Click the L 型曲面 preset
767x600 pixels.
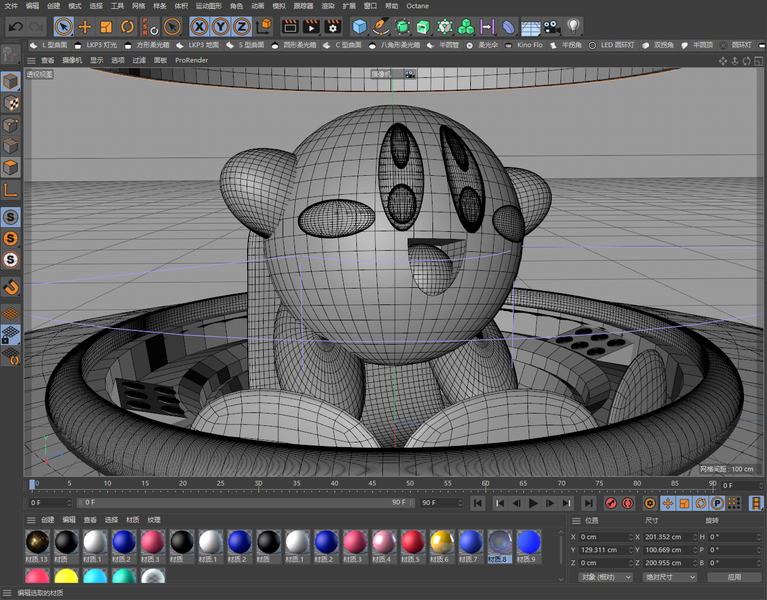click(x=49, y=45)
